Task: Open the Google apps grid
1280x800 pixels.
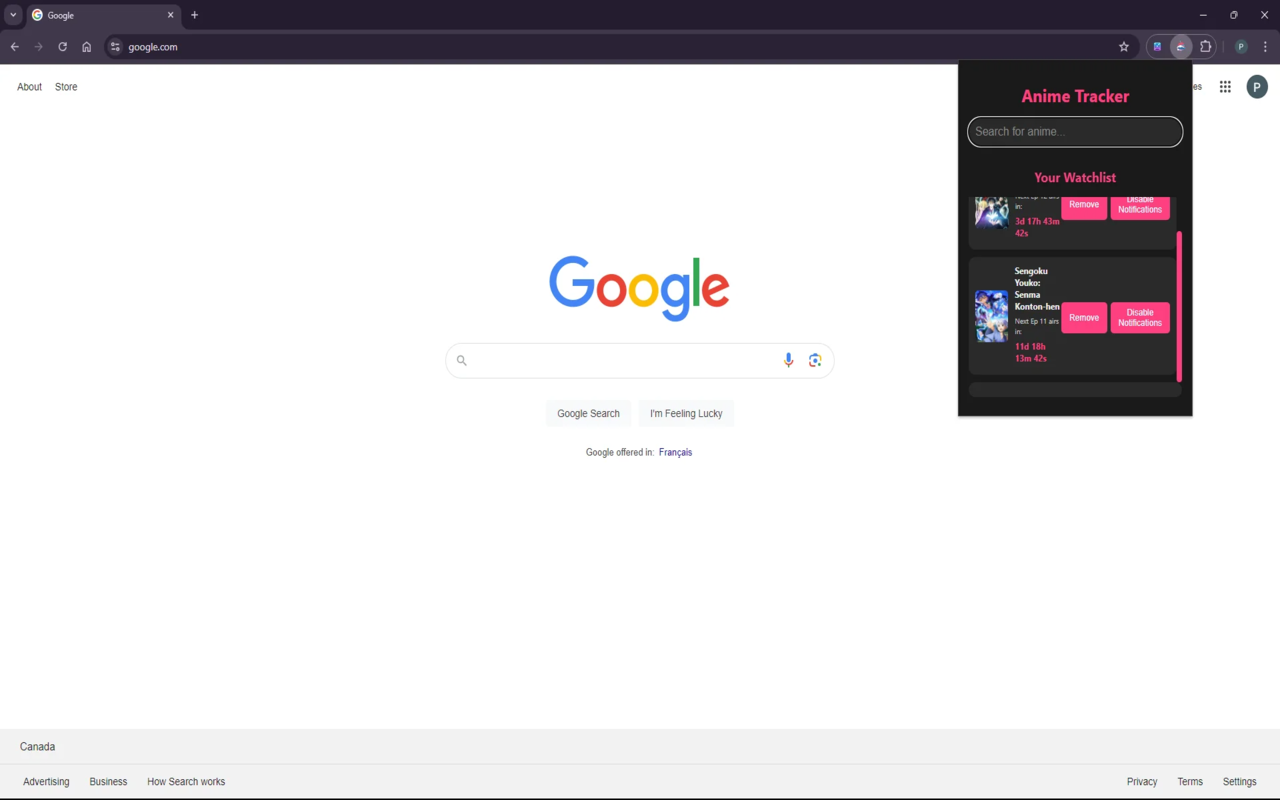Action: [1225, 87]
